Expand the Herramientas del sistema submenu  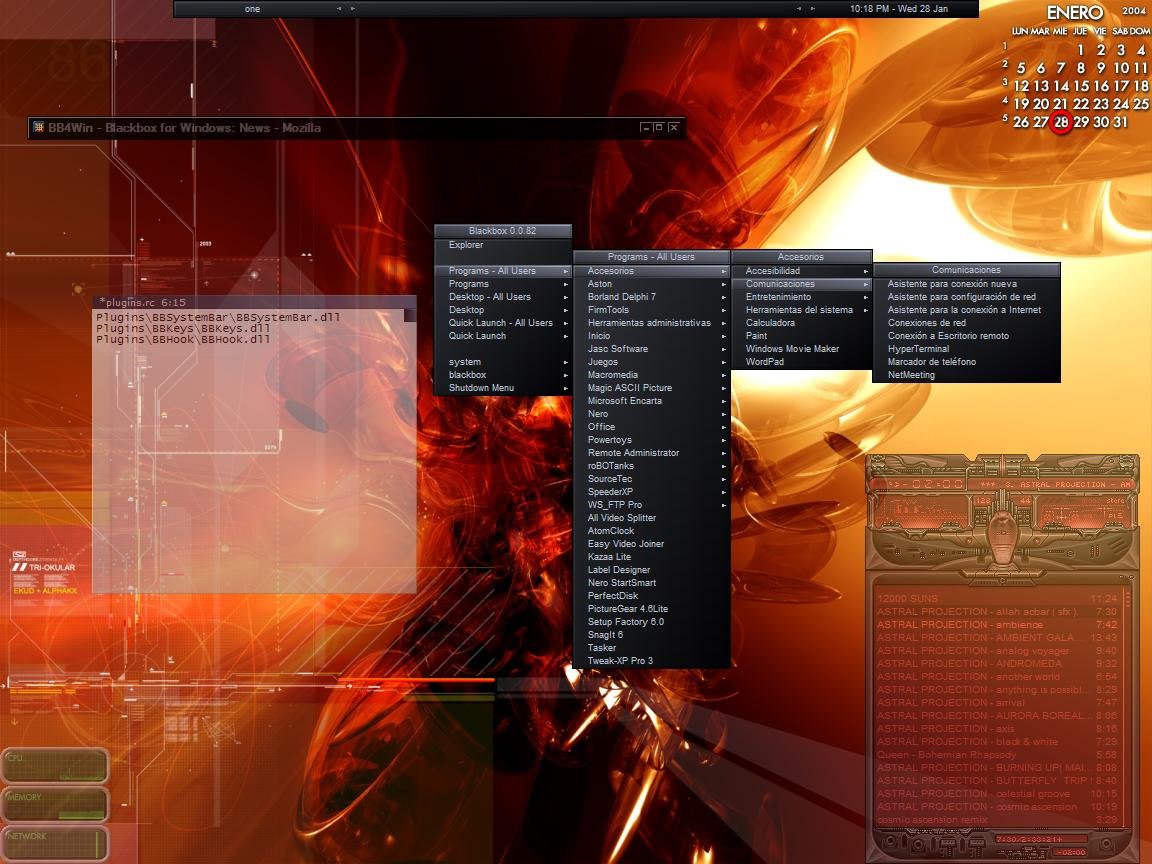click(802, 310)
